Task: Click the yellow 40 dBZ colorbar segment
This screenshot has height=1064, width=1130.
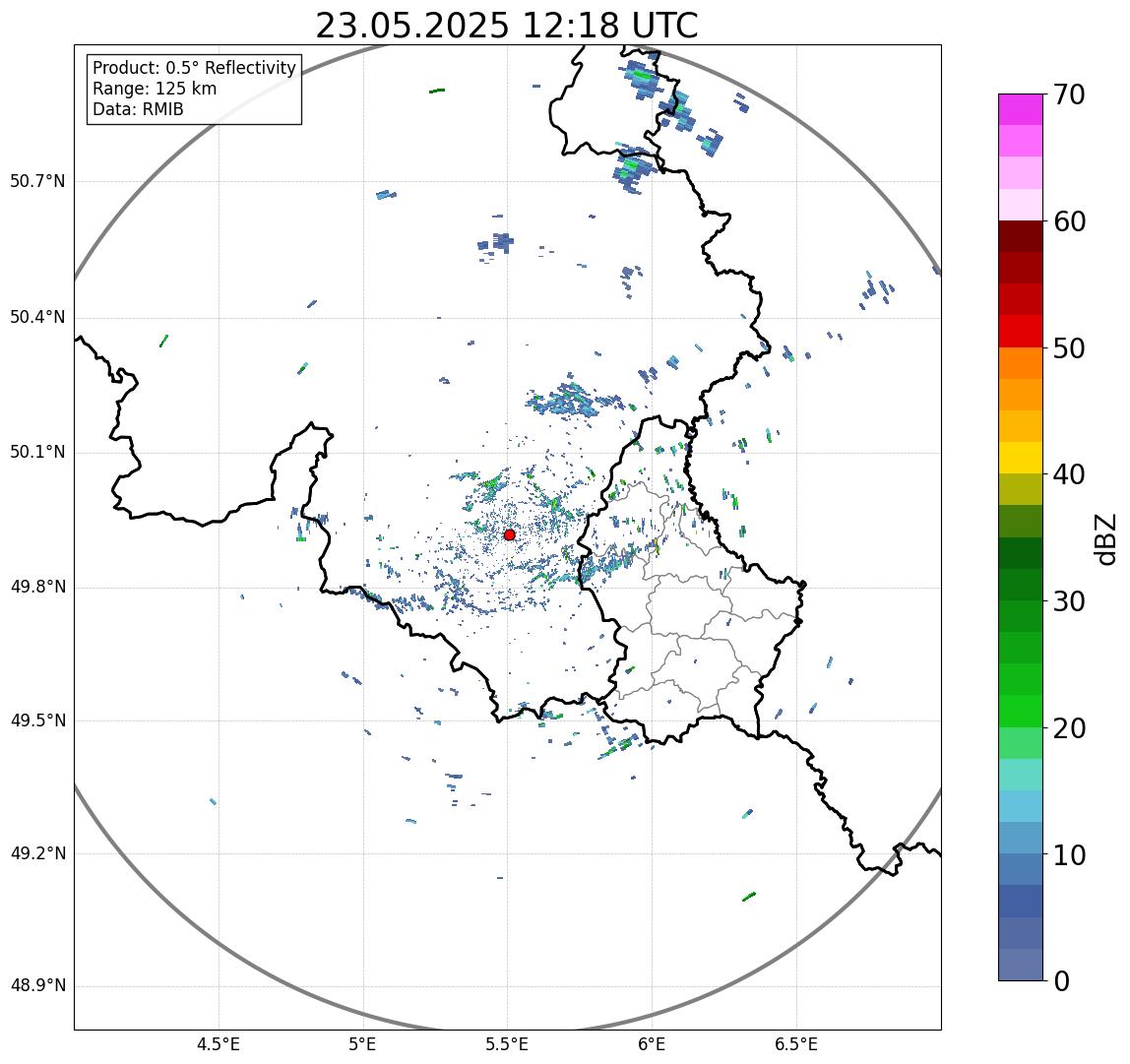Action: 1021,459
